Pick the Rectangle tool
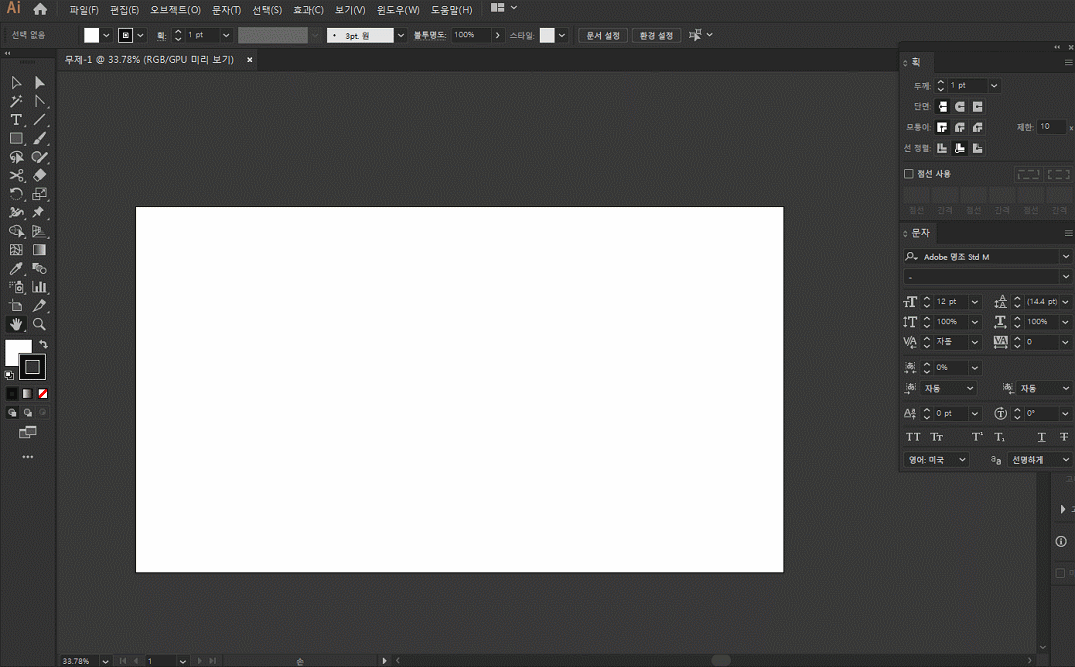Image resolution: width=1075 pixels, height=667 pixels. tap(16, 138)
